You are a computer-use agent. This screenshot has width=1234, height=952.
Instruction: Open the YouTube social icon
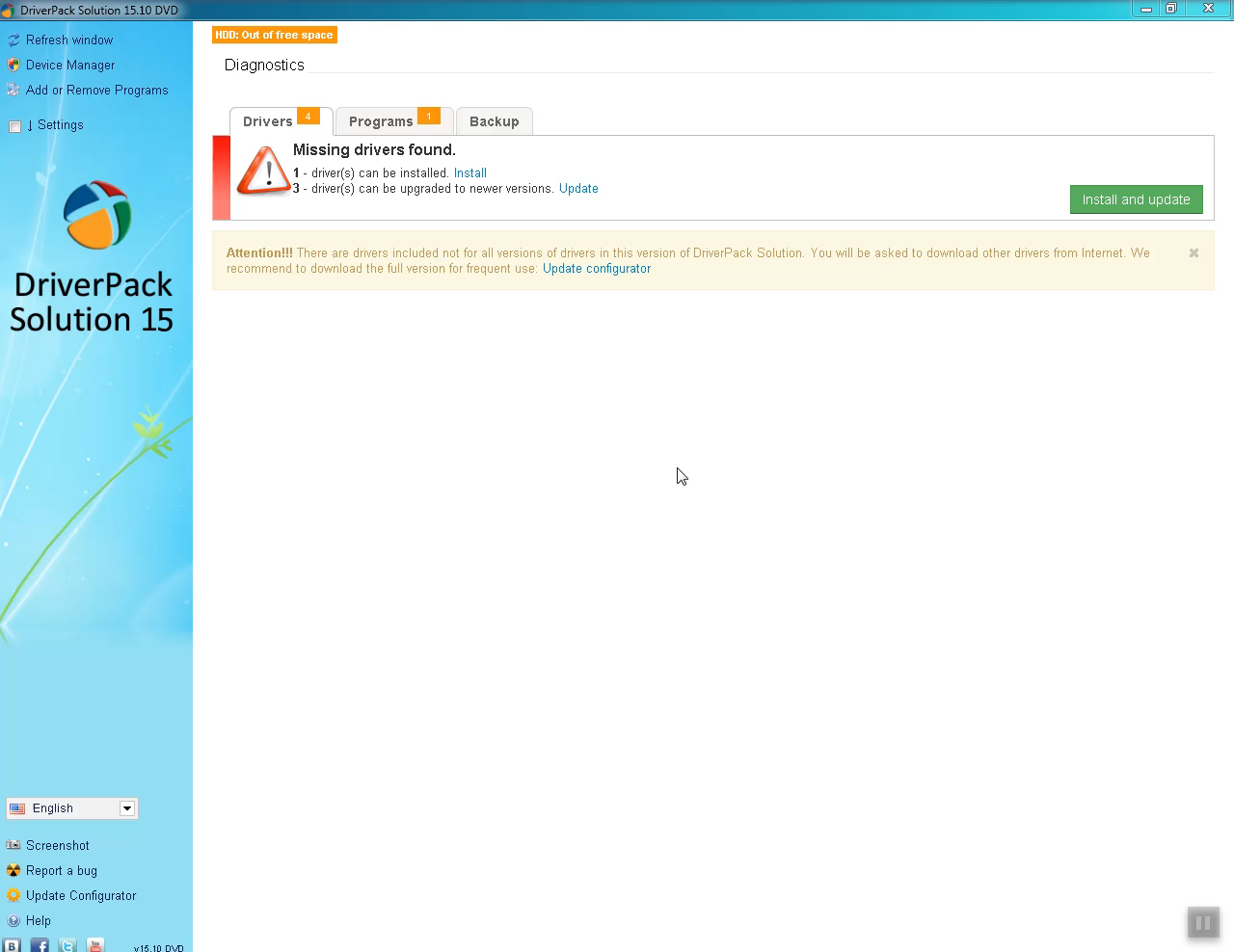coord(94,945)
